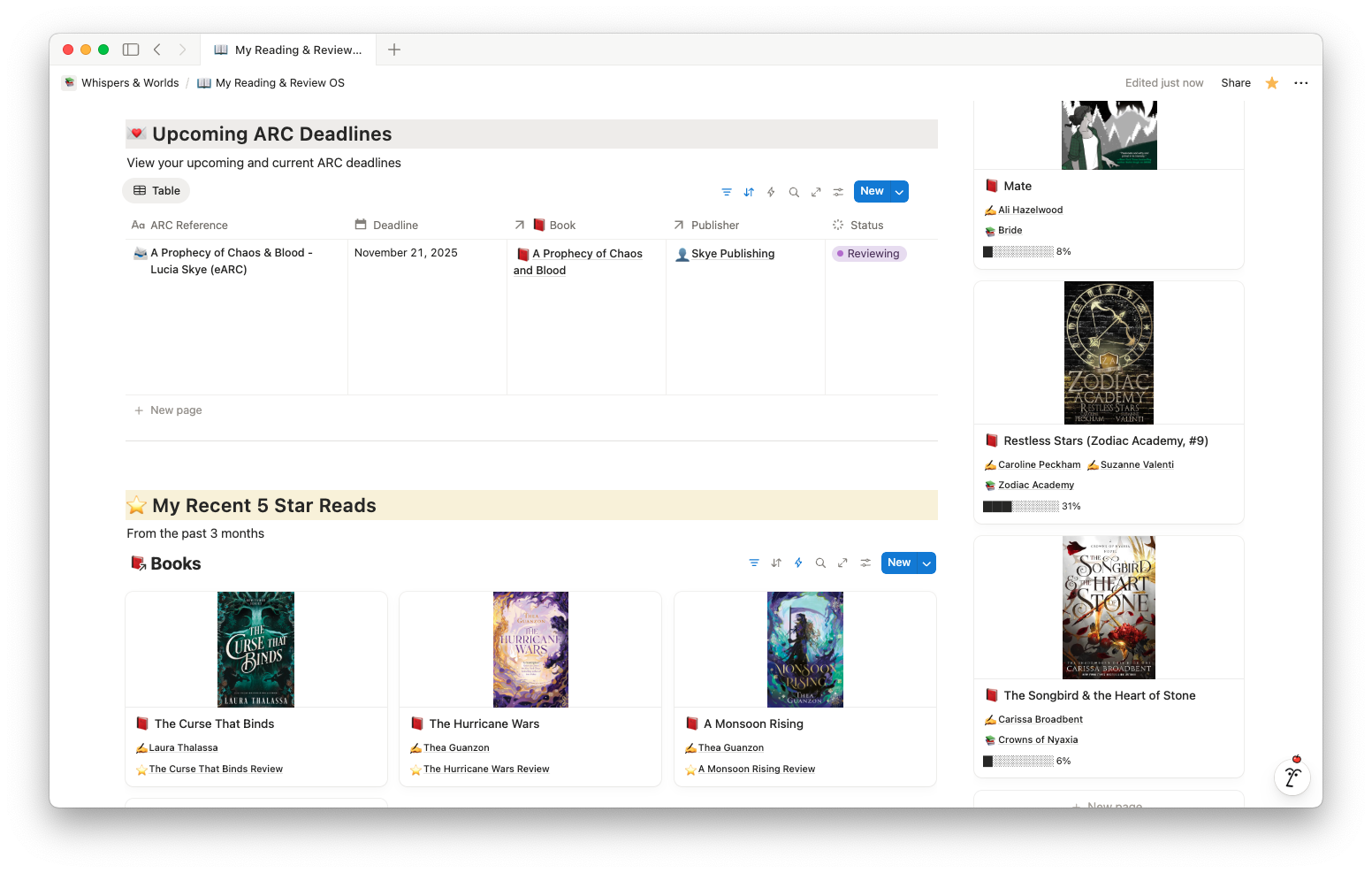Click the automations lightning icon in Books toolbar
The height and width of the screenshot is (873, 1372).
coord(798,563)
